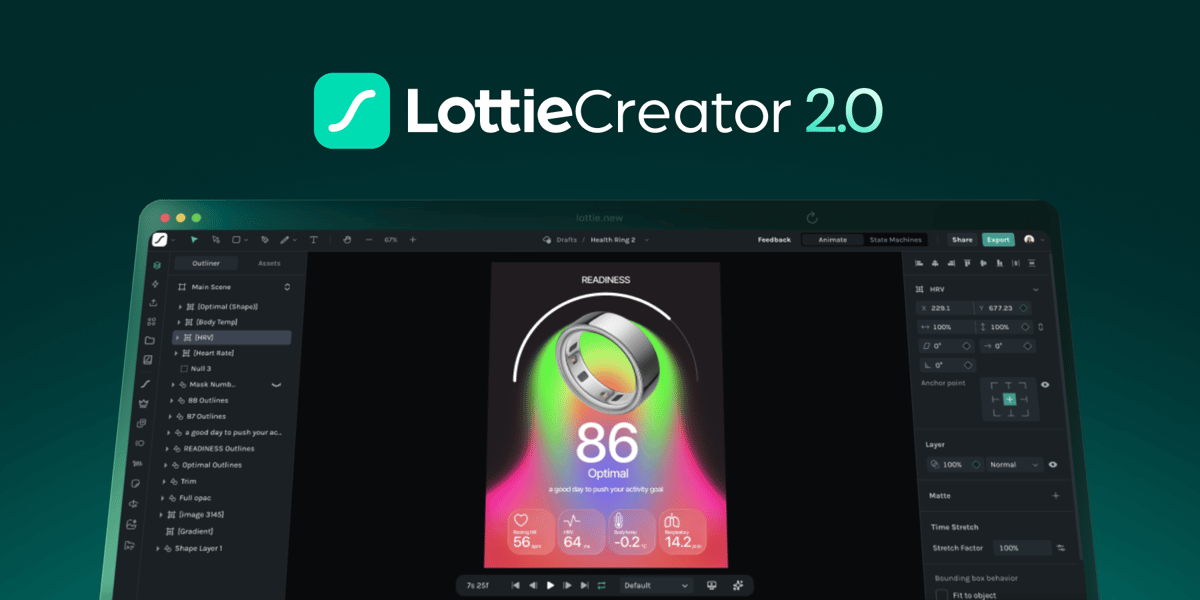Switch to the Outliner tab

pyautogui.click(x=207, y=263)
